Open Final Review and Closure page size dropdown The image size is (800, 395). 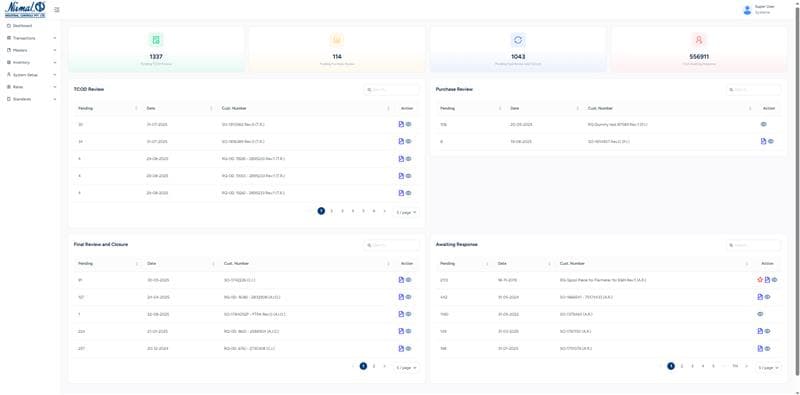(x=407, y=367)
